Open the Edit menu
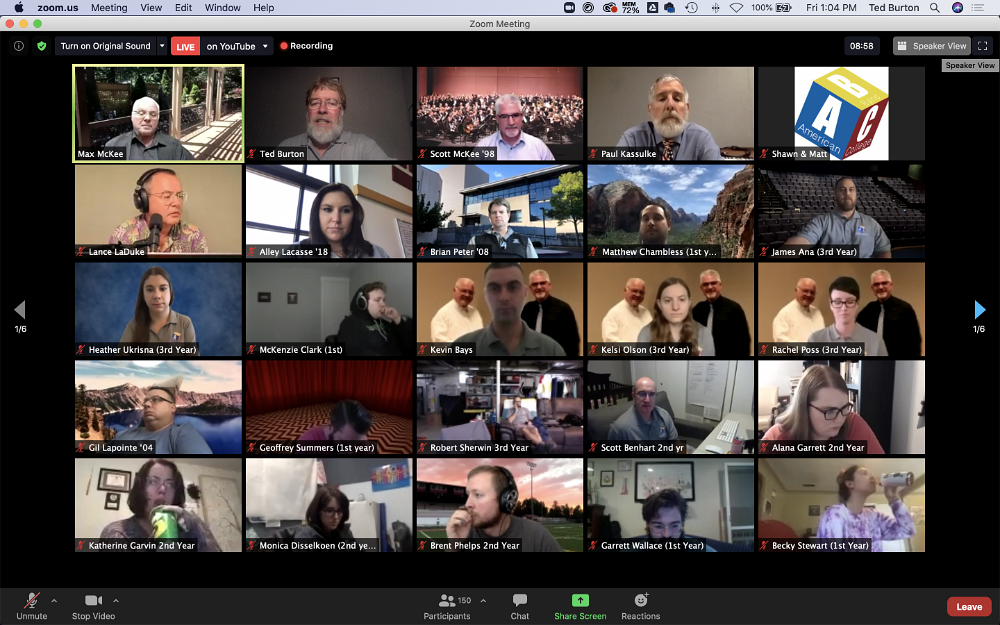This screenshot has height=625, width=1000. (184, 8)
